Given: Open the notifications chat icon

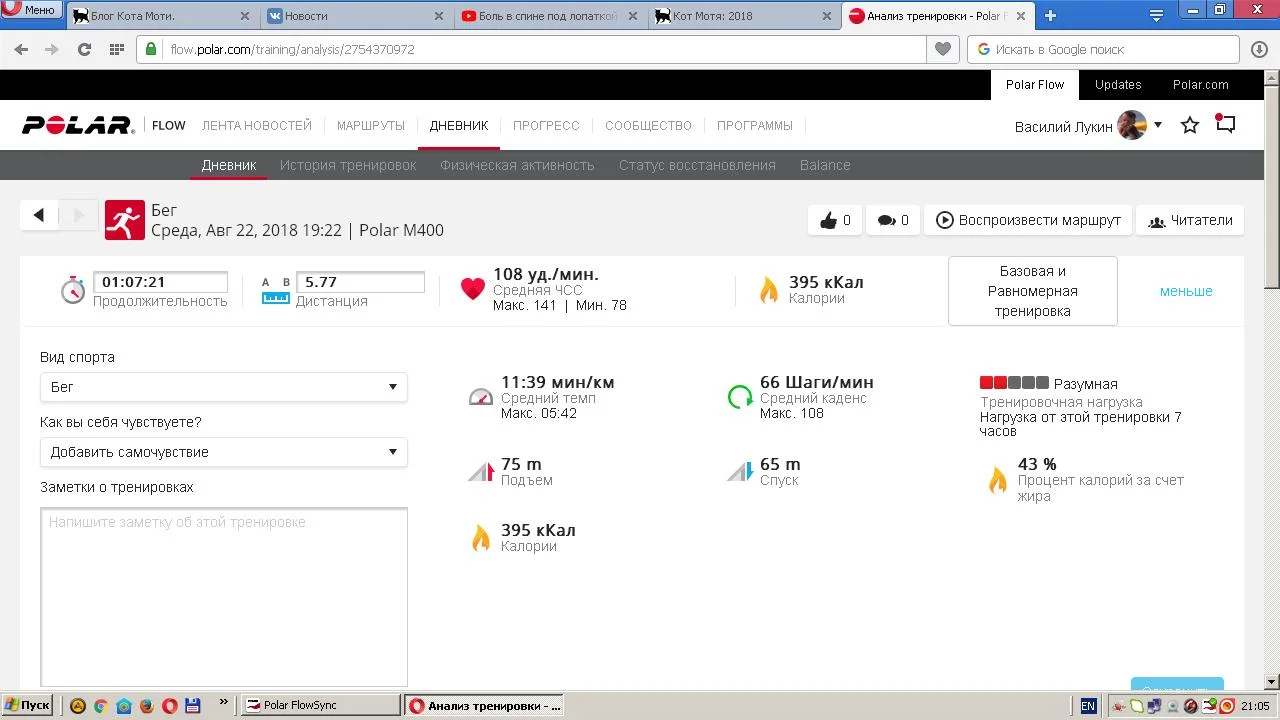Looking at the screenshot, I should click(1225, 125).
